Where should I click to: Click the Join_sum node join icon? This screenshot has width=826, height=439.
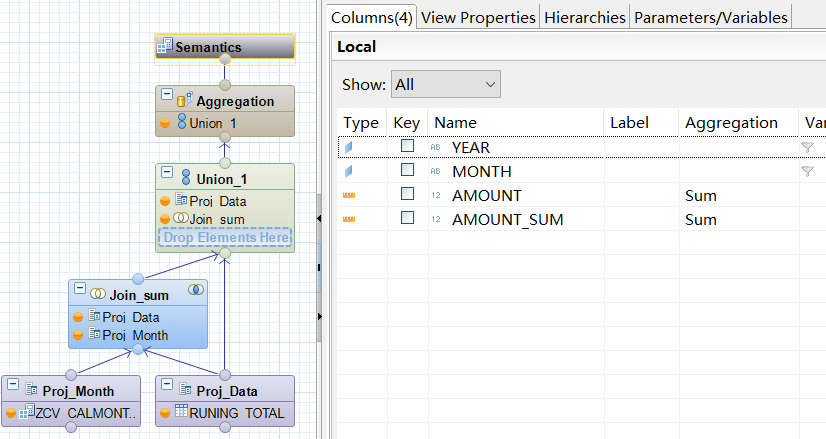pyautogui.click(x=99, y=294)
